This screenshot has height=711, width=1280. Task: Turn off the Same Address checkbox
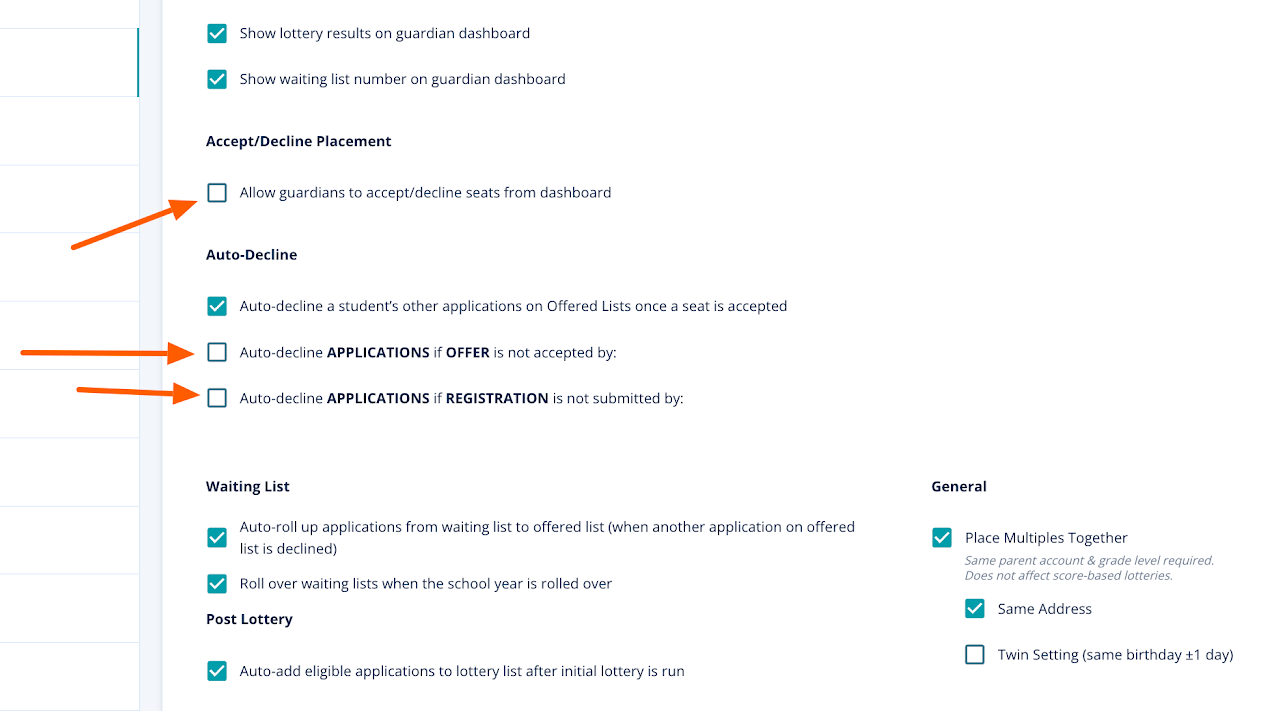pos(975,609)
